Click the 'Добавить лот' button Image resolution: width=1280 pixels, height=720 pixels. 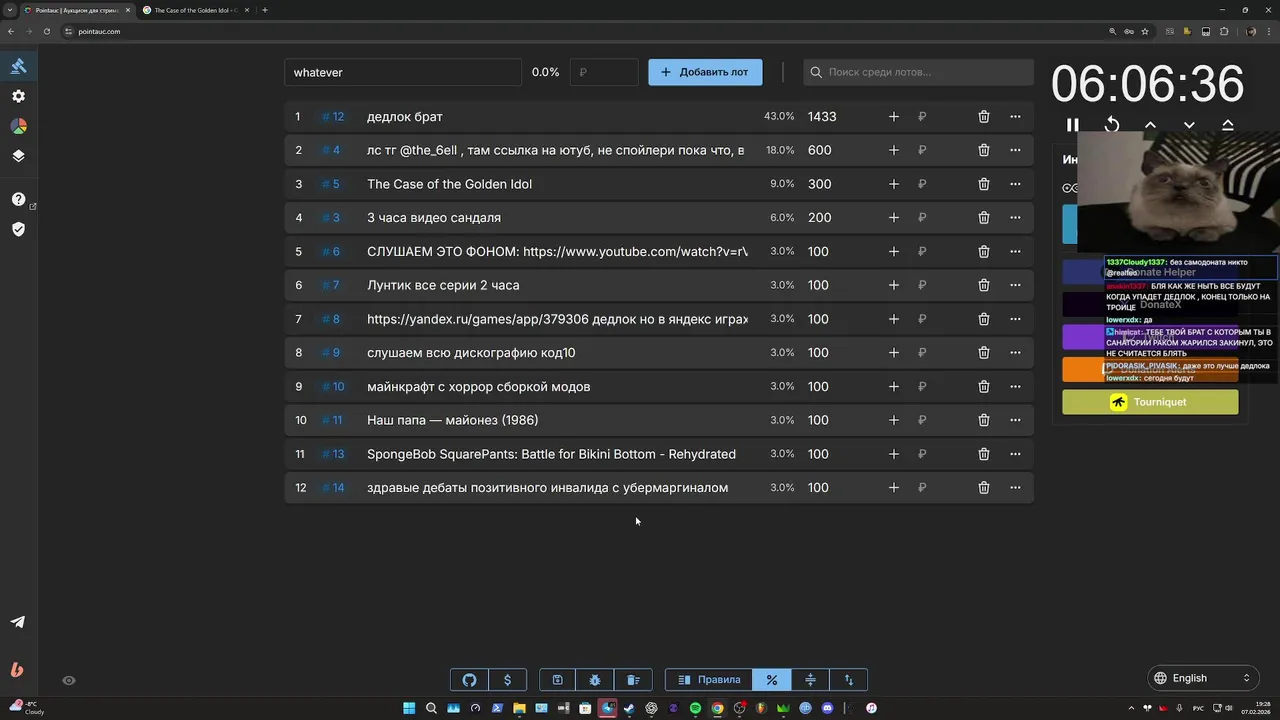[x=705, y=72]
